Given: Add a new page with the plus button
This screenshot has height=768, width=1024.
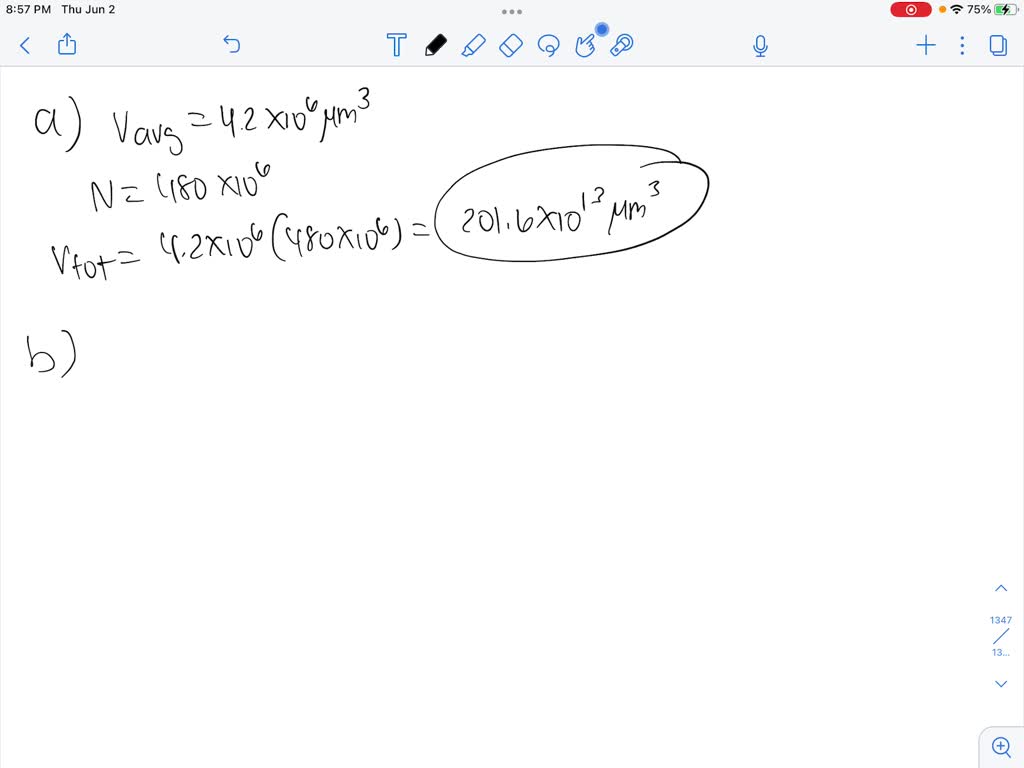Looking at the screenshot, I should pos(925,45).
